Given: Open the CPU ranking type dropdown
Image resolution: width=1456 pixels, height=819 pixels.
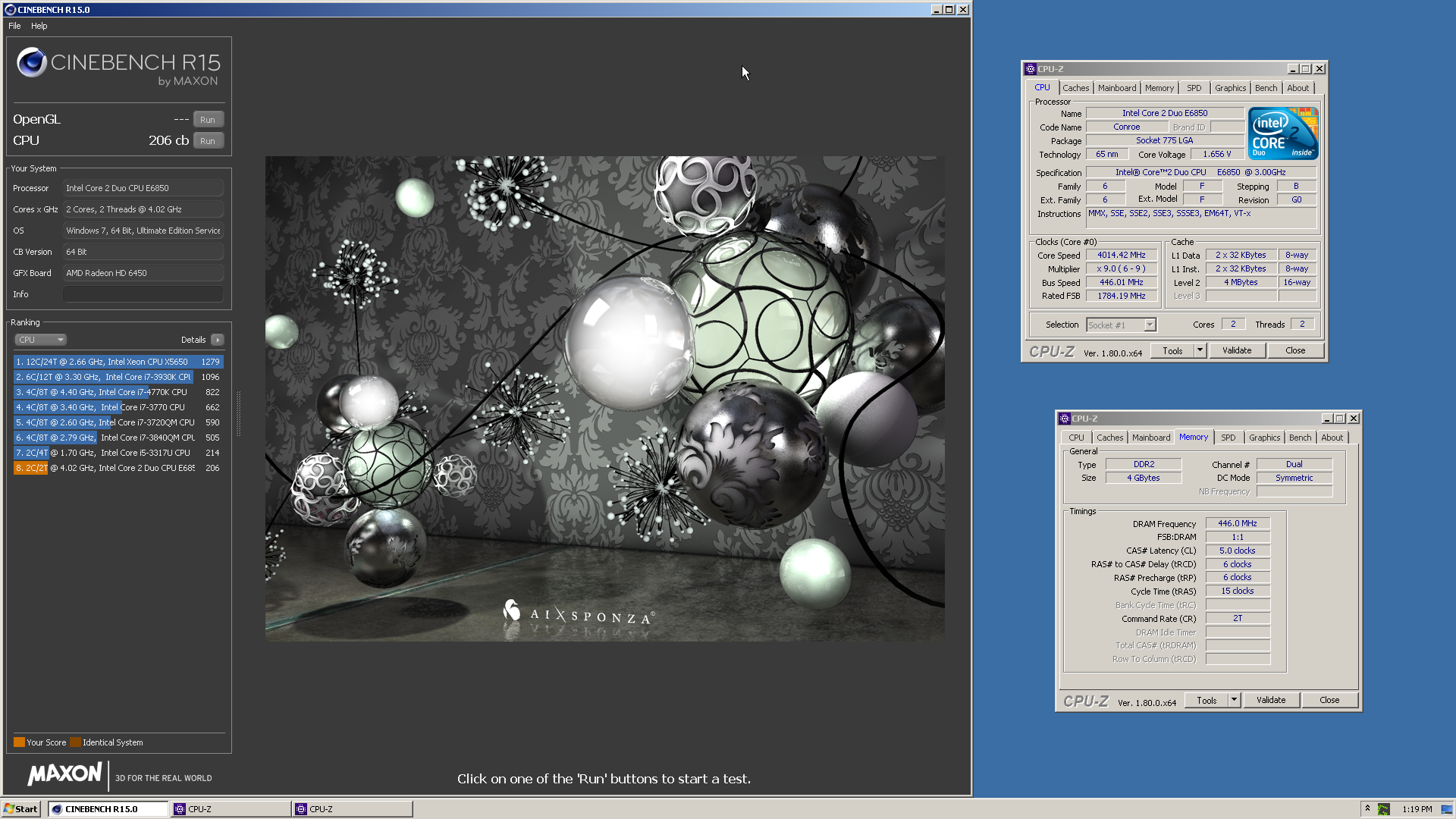Looking at the screenshot, I should pyautogui.click(x=41, y=340).
